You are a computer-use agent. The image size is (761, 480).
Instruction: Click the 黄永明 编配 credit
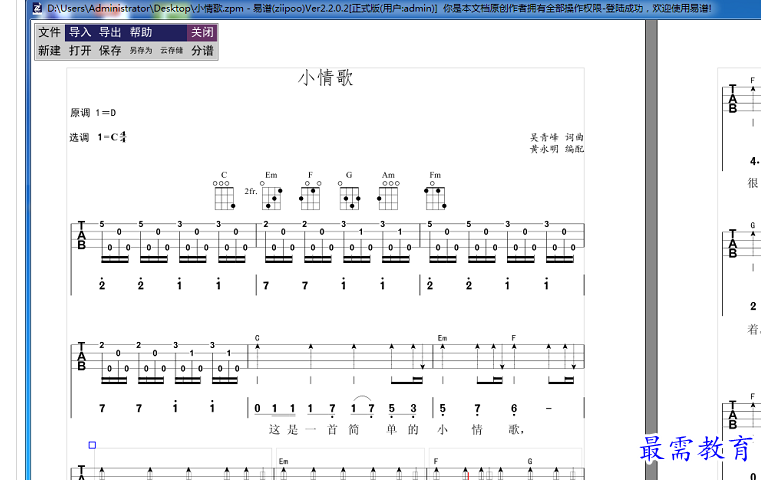tap(557, 149)
